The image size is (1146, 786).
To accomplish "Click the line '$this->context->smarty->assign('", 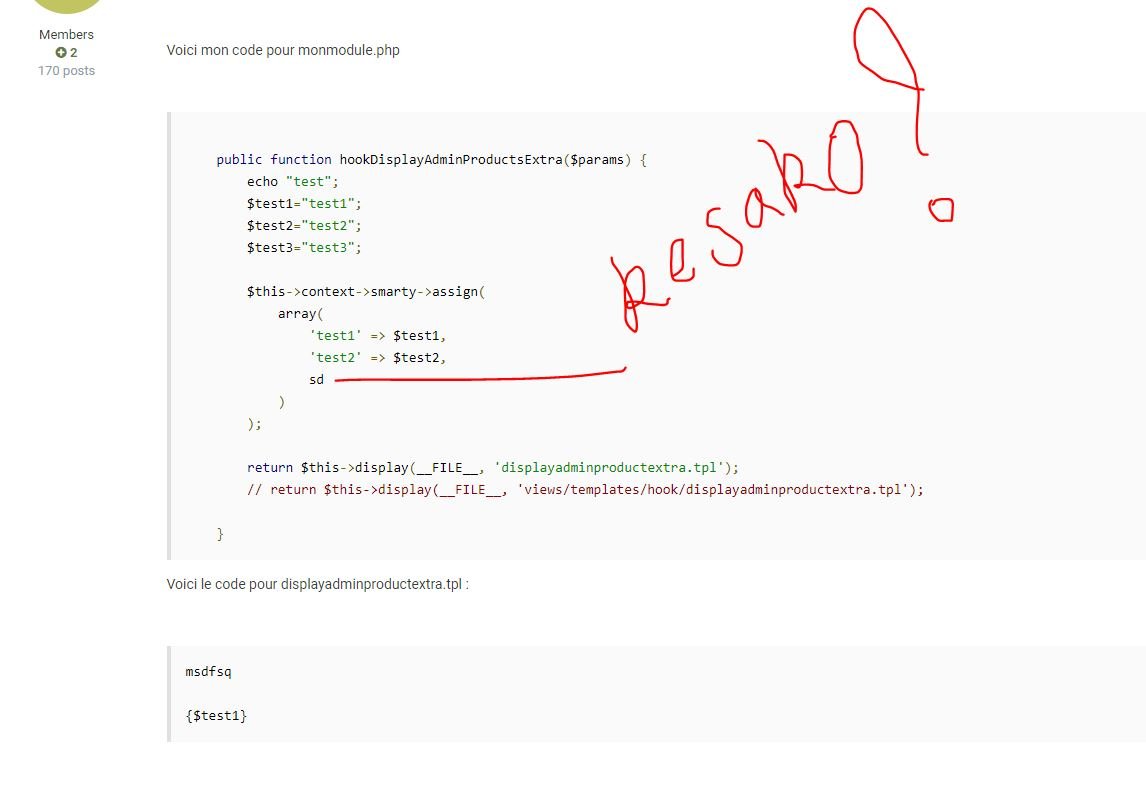I will 365,291.
